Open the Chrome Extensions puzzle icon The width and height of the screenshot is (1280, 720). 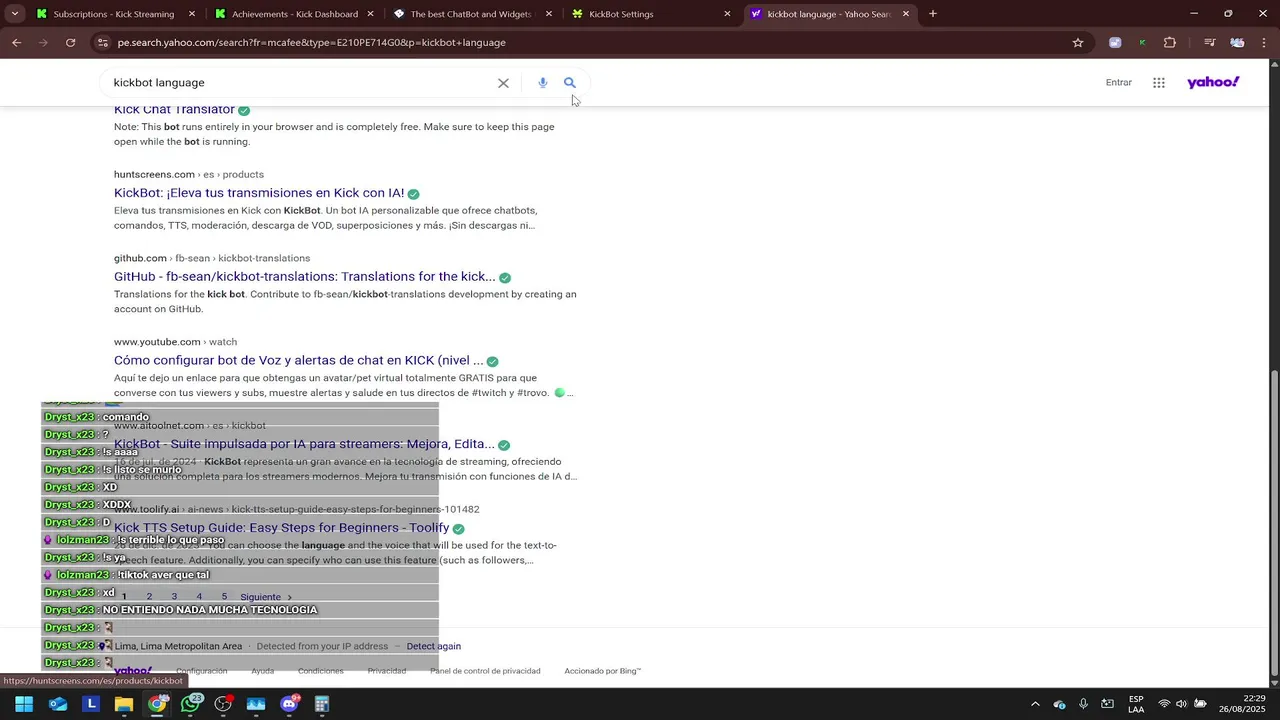(x=1169, y=43)
